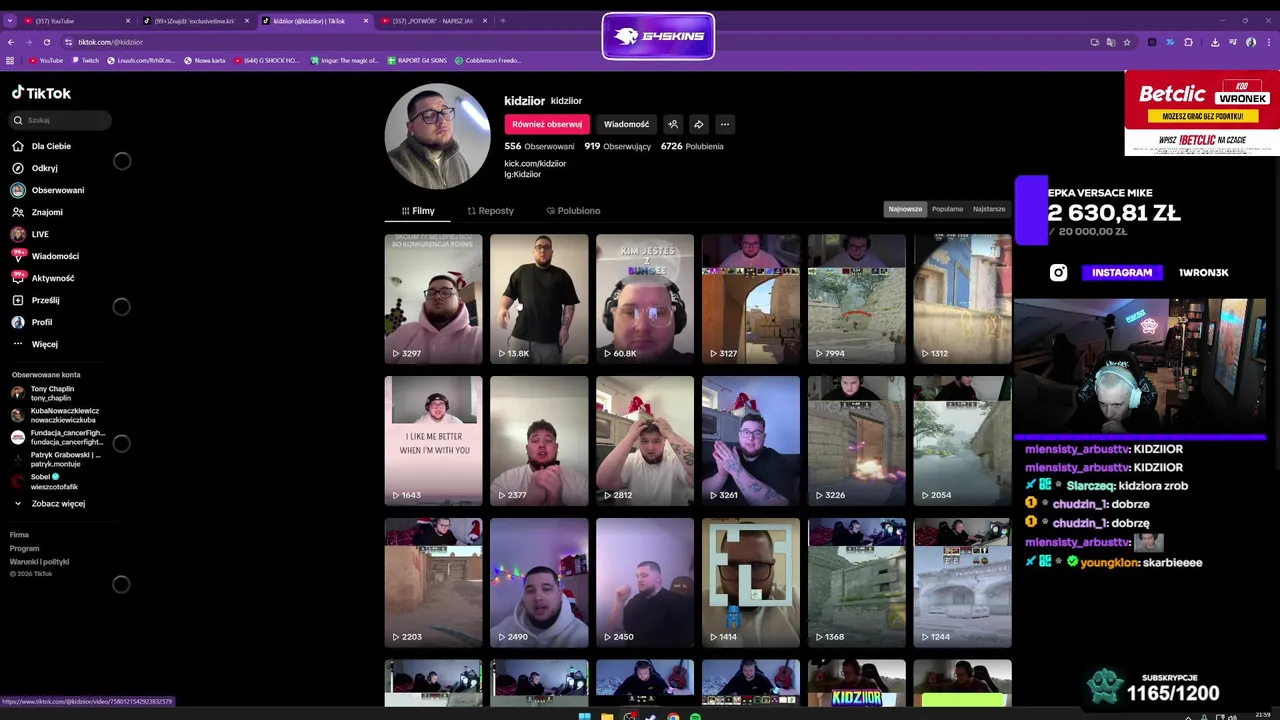The image size is (1280, 720).
Task: Open LIVE section in sidebar
Action: [40, 234]
